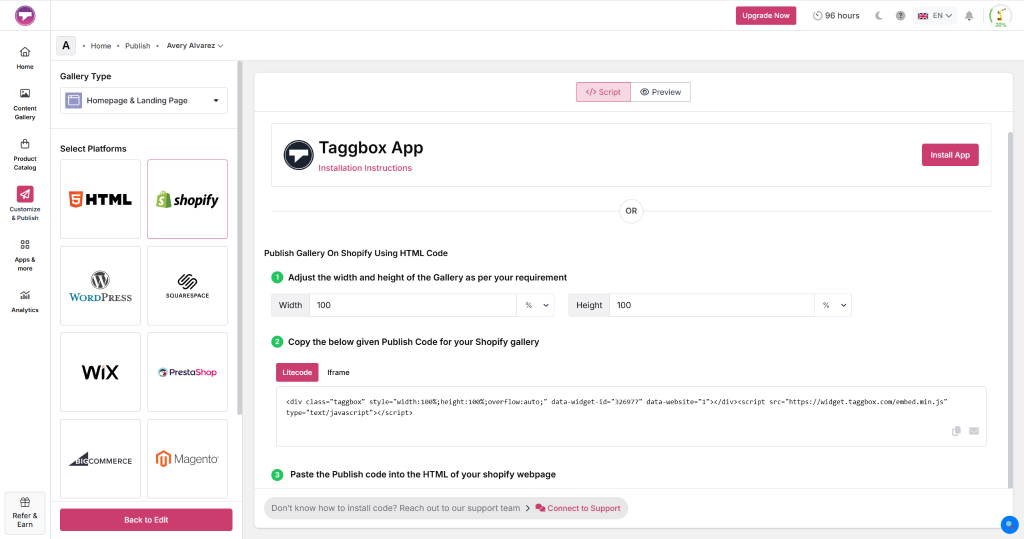The height and width of the screenshot is (539, 1024).
Task: Select the Squarespace platform tile
Action: pos(187,286)
